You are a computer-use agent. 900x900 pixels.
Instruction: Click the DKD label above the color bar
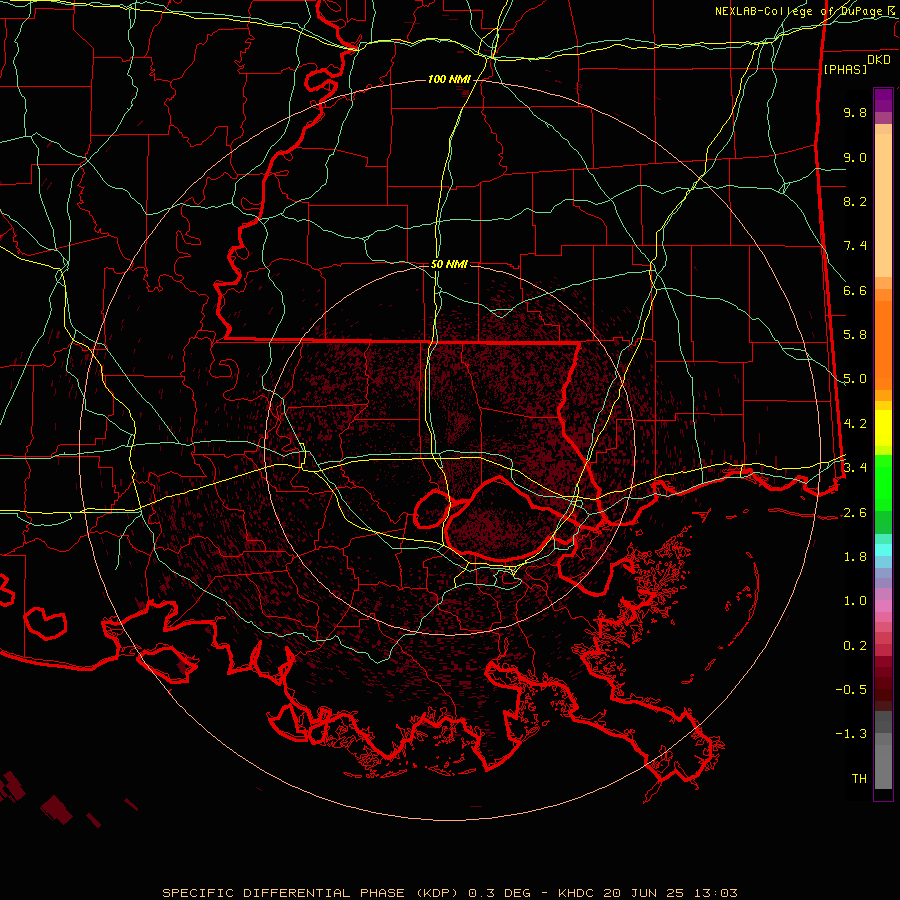[x=879, y=60]
